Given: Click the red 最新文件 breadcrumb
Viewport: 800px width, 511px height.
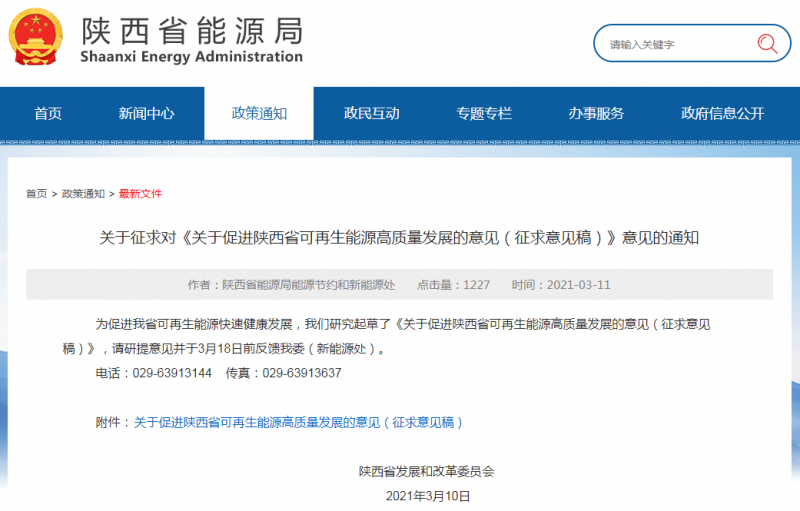Looking at the screenshot, I should 140,194.
